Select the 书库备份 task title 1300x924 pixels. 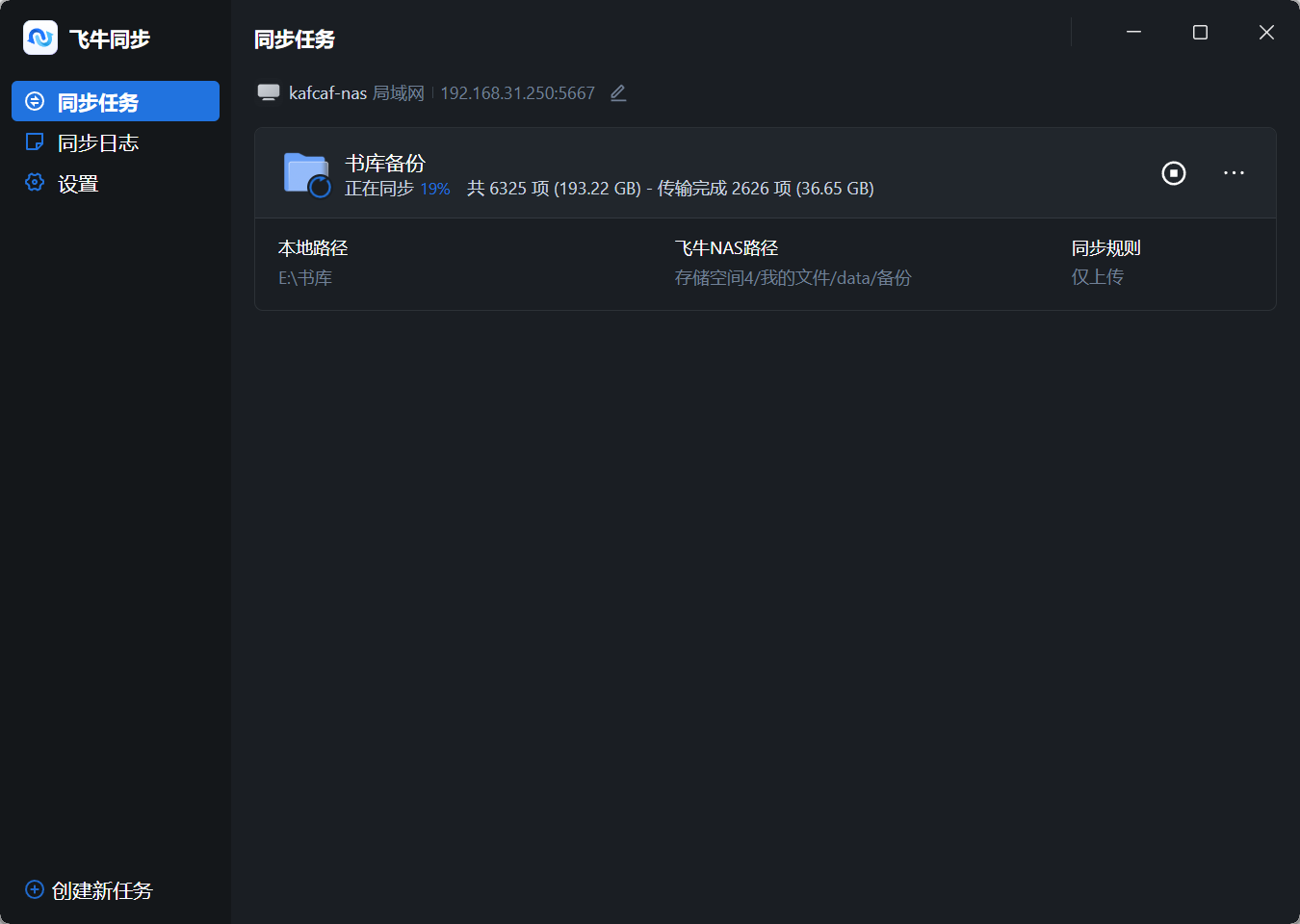click(385, 163)
